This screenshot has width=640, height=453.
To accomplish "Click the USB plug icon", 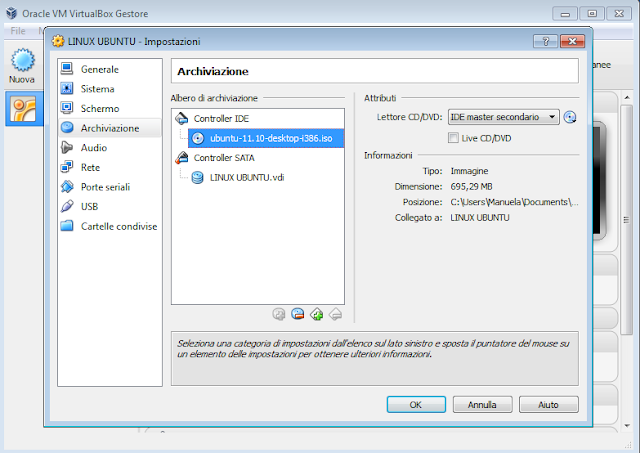I will (67, 206).
